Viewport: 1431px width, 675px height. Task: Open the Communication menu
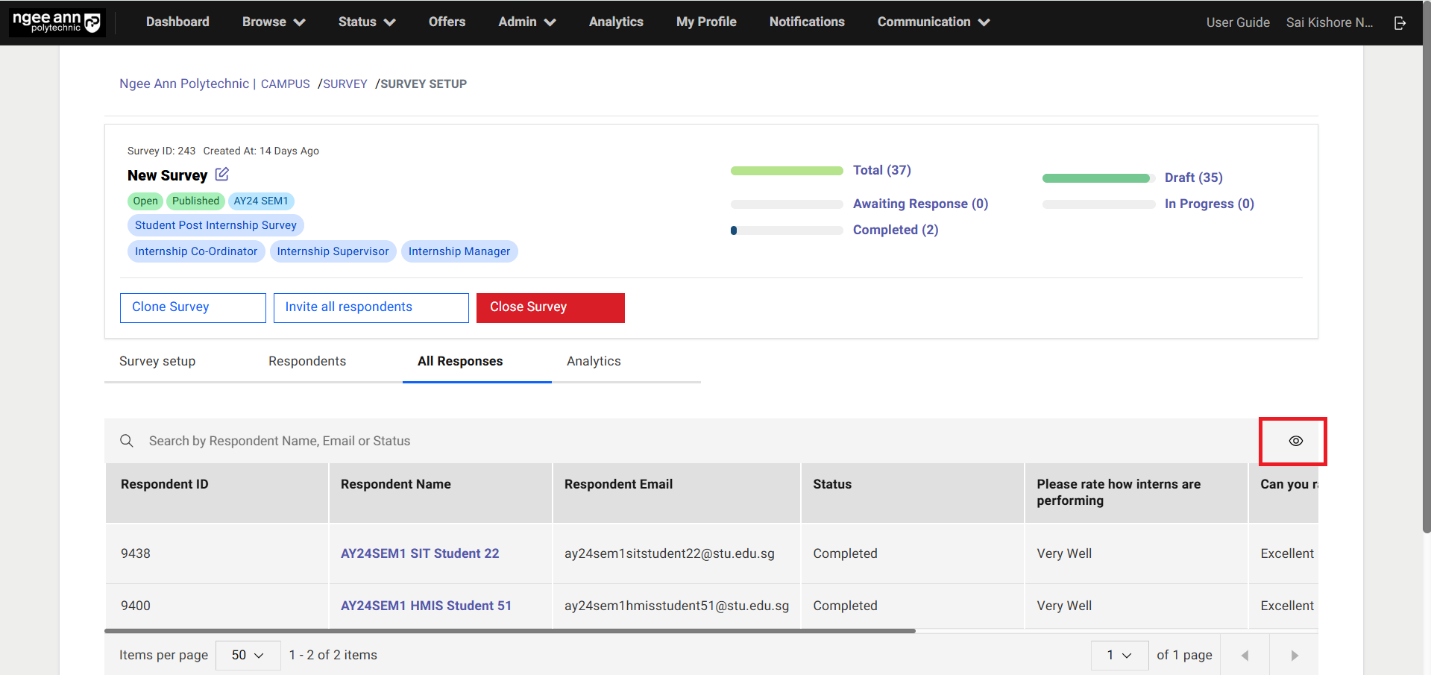click(x=933, y=22)
